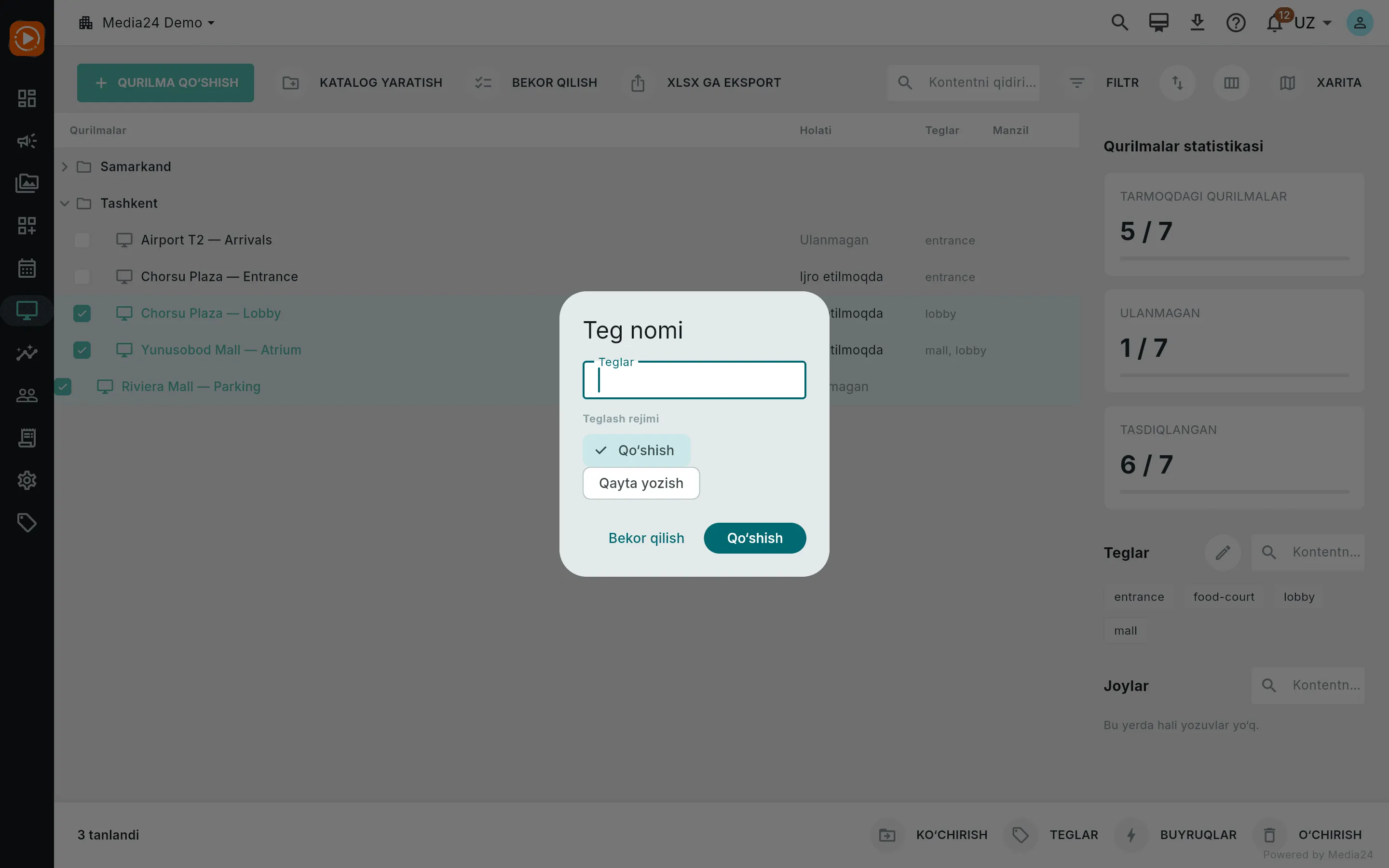Image resolution: width=1389 pixels, height=868 pixels.
Task: Open the download icon in header
Action: 1198,23
